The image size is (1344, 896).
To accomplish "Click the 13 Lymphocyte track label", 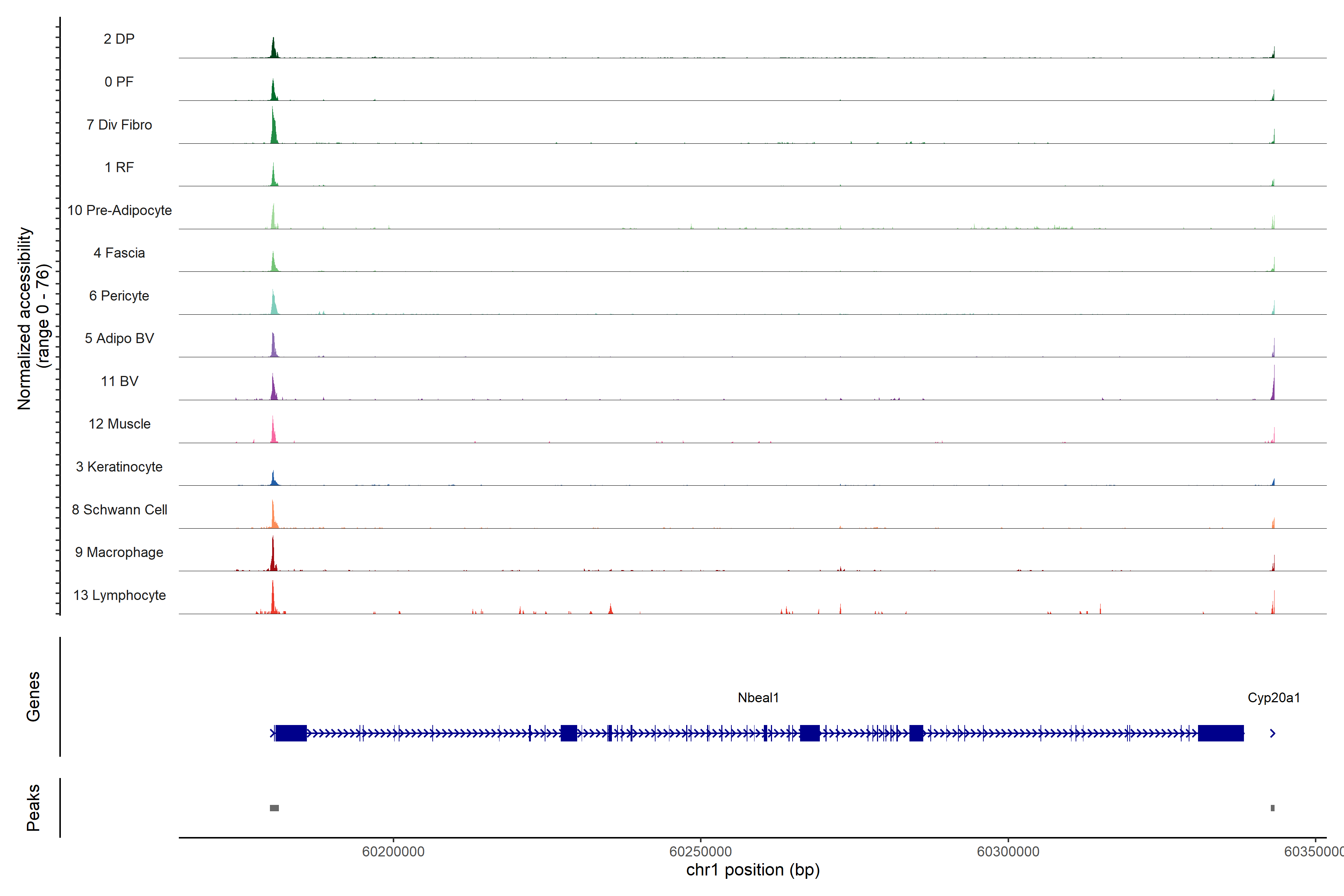I will (119, 595).
